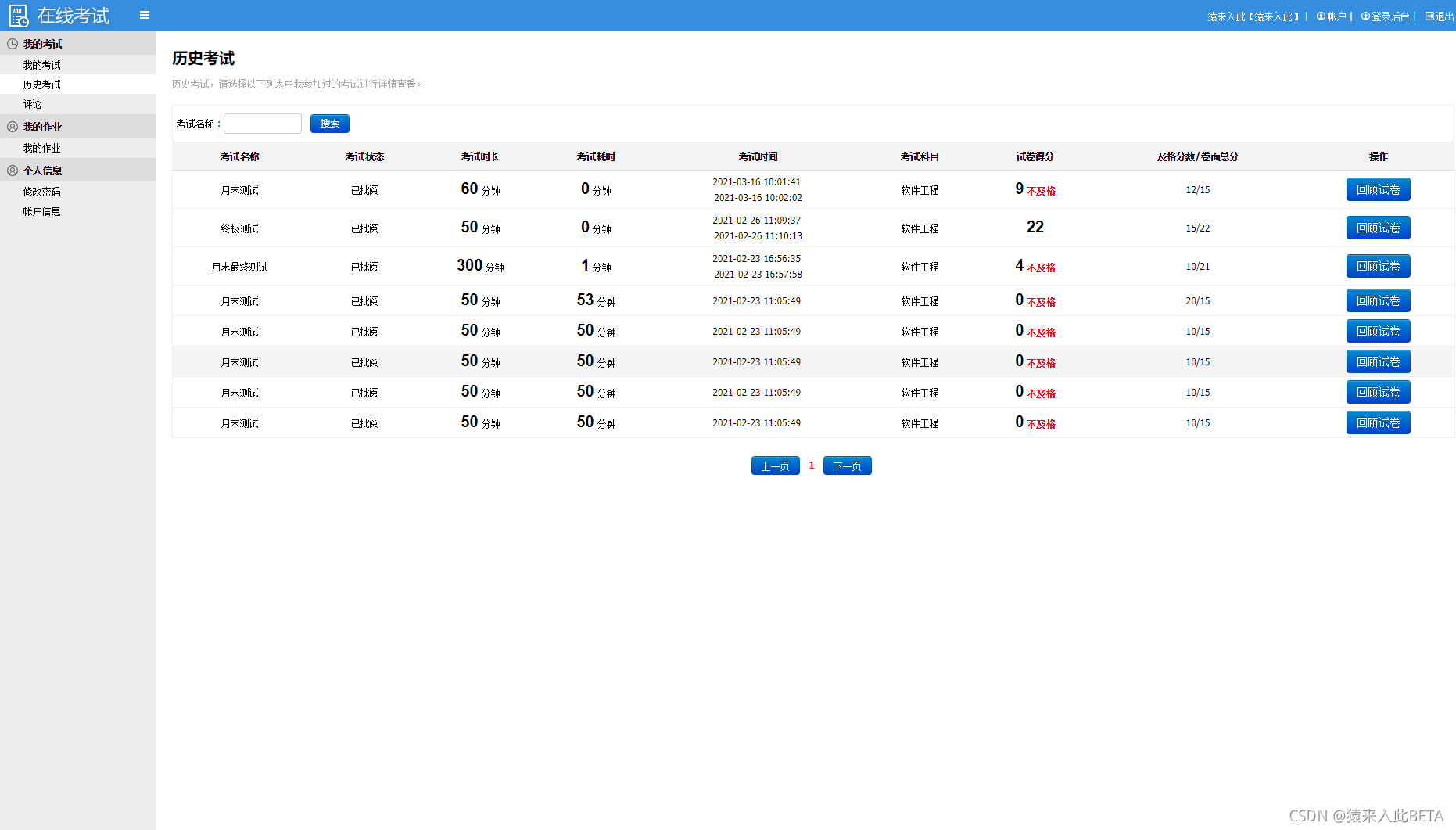Click the 15/22 pass score cell
The height and width of the screenshot is (830, 1456).
click(x=1198, y=228)
